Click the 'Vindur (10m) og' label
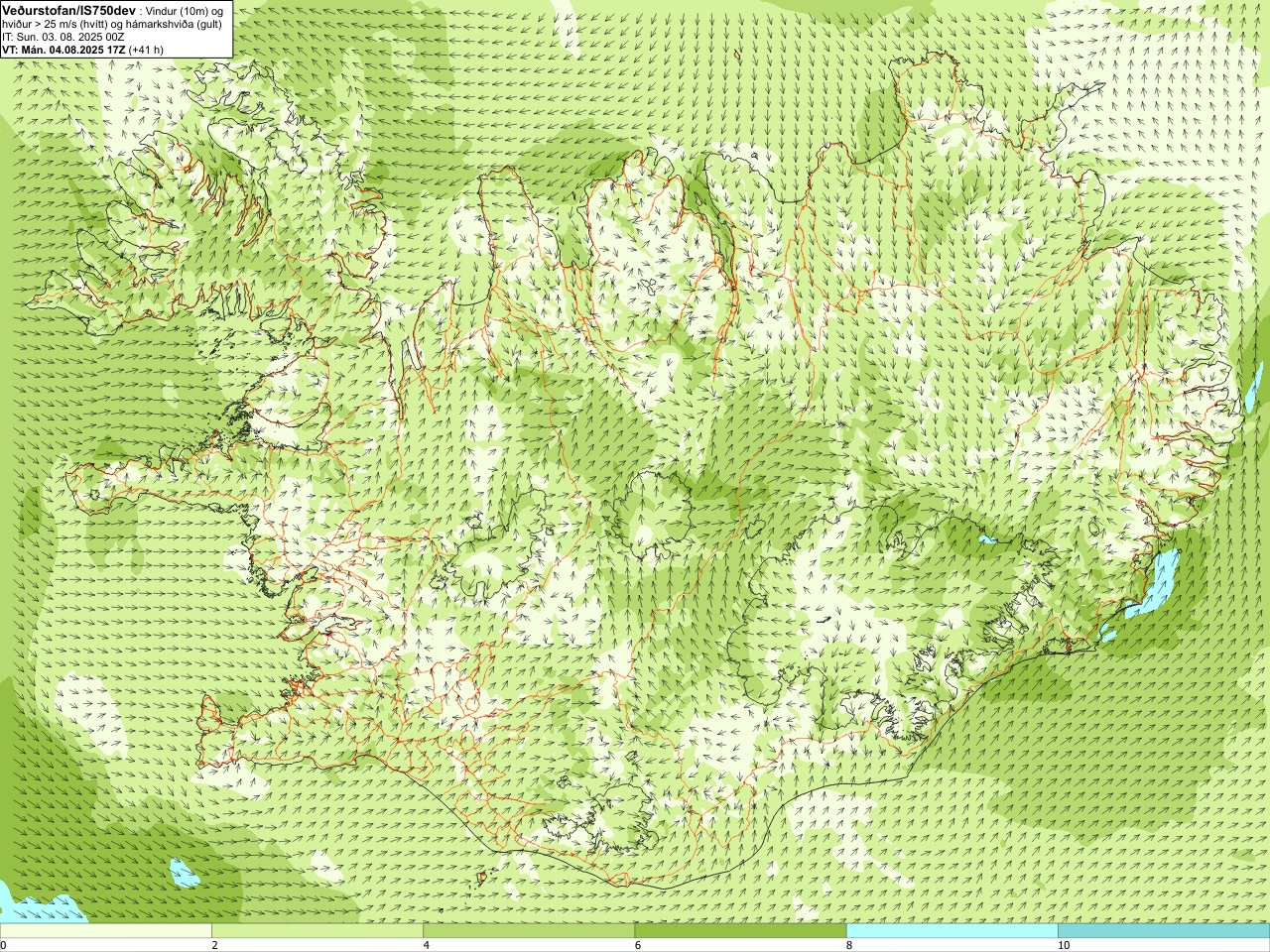The image size is (1270, 952). tap(186, 10)
